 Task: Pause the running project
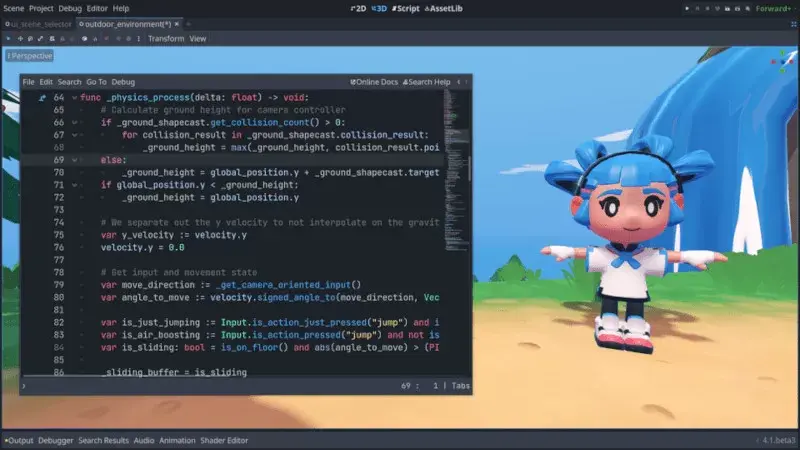[697, 9]
